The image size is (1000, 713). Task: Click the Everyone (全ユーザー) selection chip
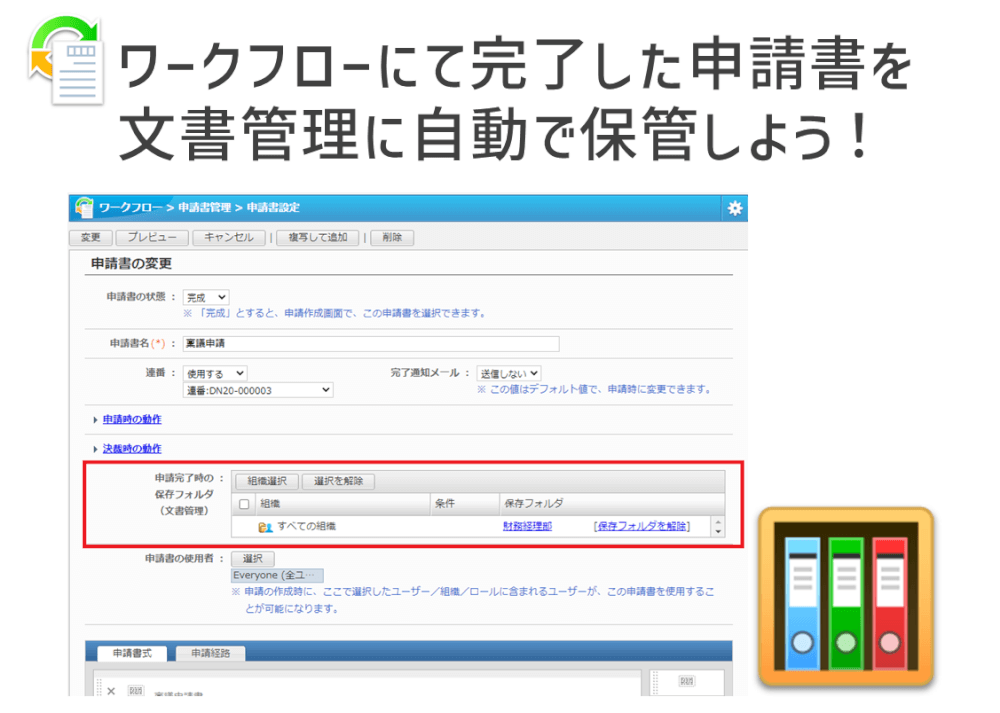pos(278,574)
